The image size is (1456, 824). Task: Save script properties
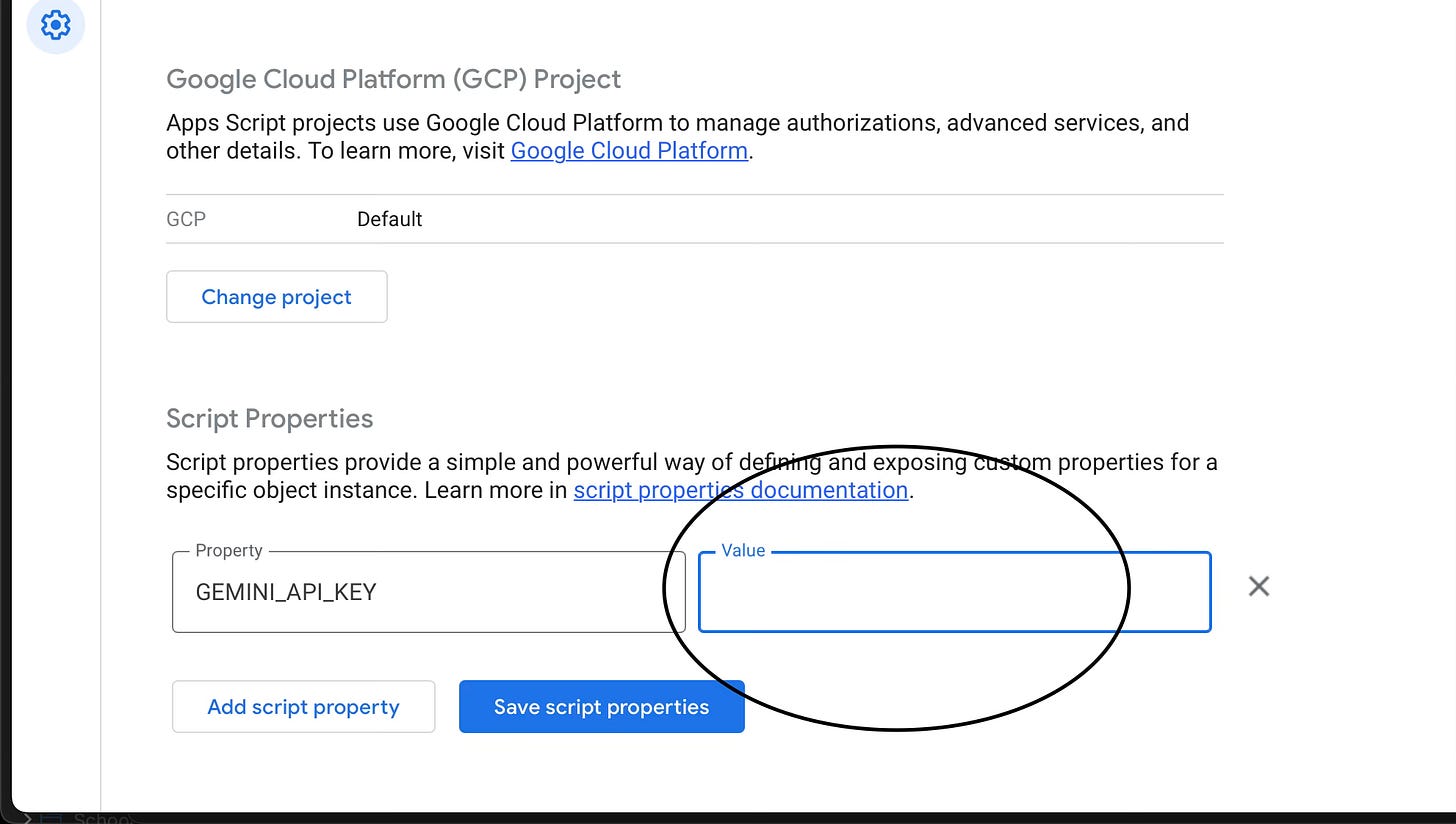[601, 707]
